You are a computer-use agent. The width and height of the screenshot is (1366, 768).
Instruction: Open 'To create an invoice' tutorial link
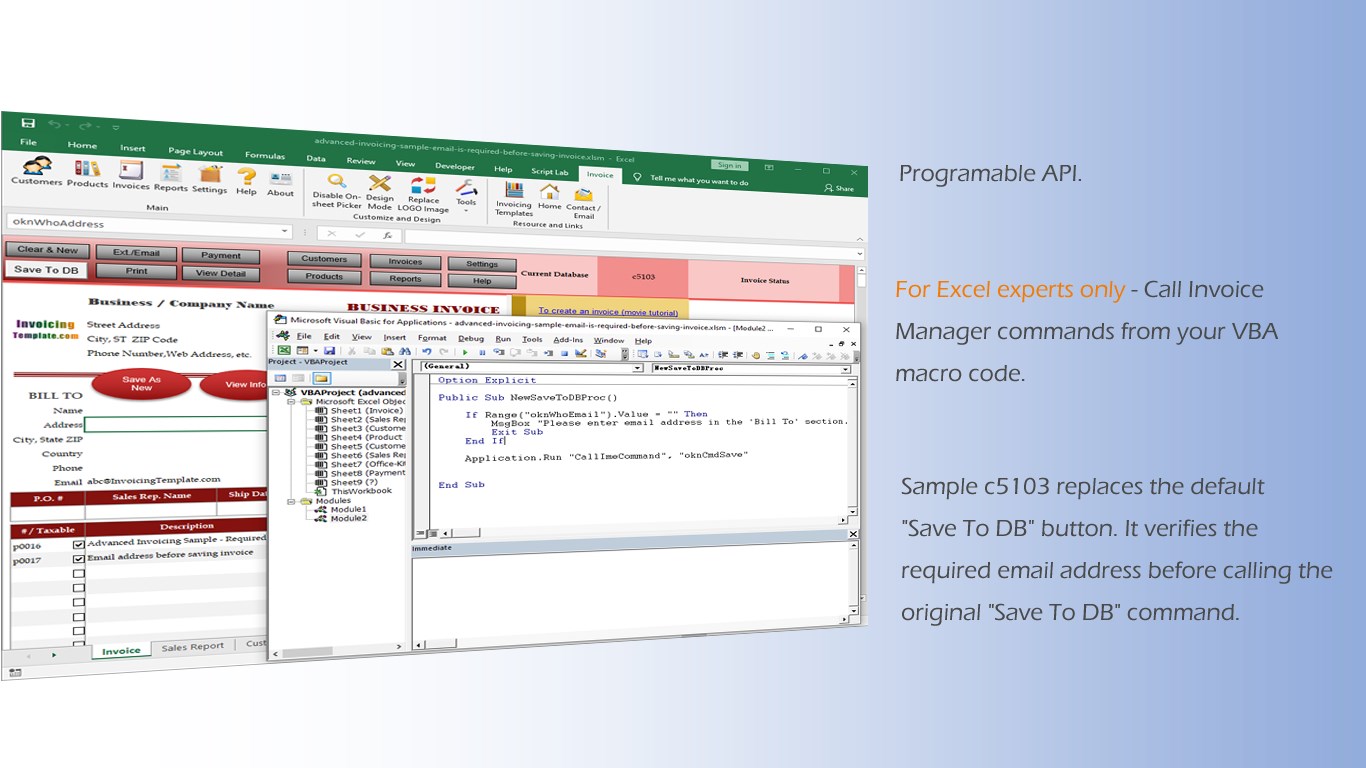(608, 312)
